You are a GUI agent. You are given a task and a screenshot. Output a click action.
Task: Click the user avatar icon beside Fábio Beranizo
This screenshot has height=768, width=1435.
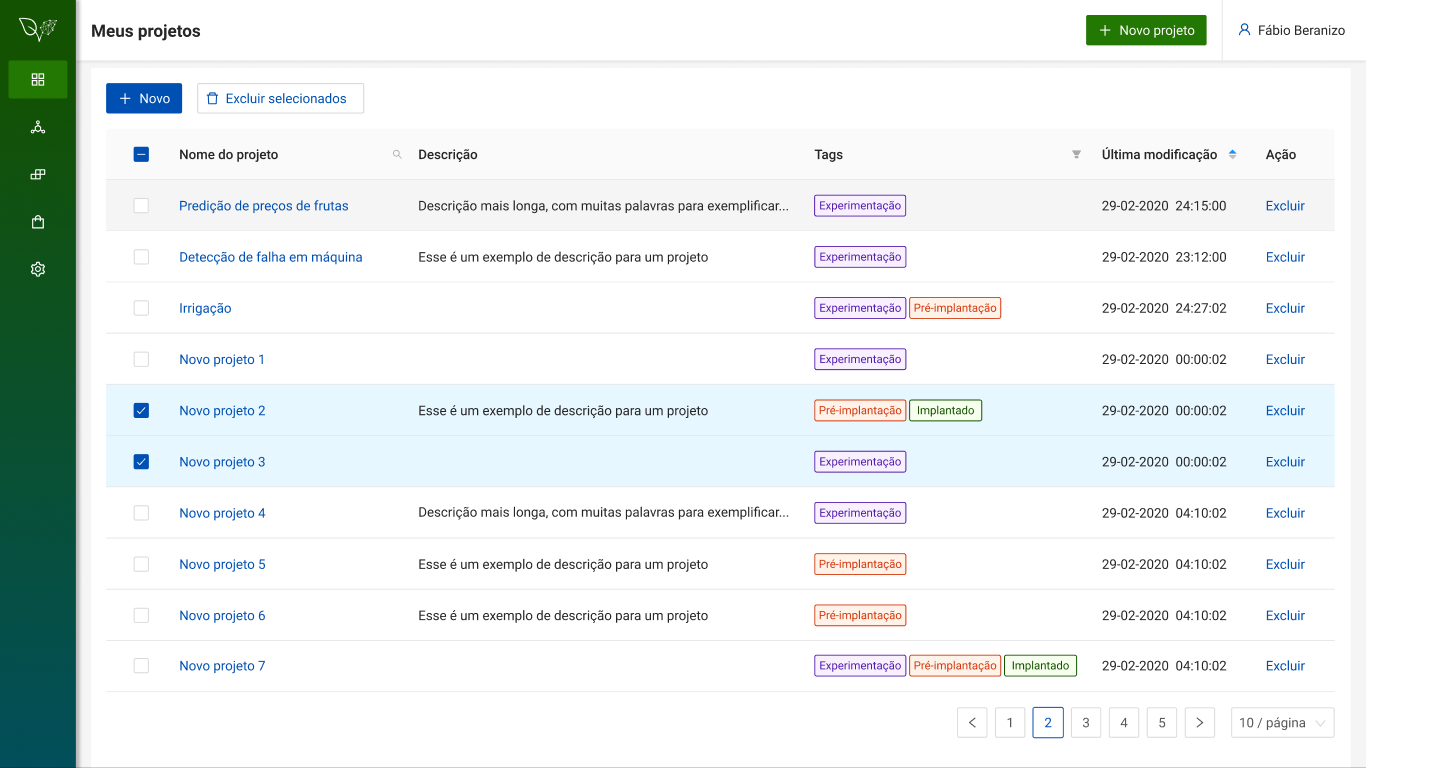1244,30
